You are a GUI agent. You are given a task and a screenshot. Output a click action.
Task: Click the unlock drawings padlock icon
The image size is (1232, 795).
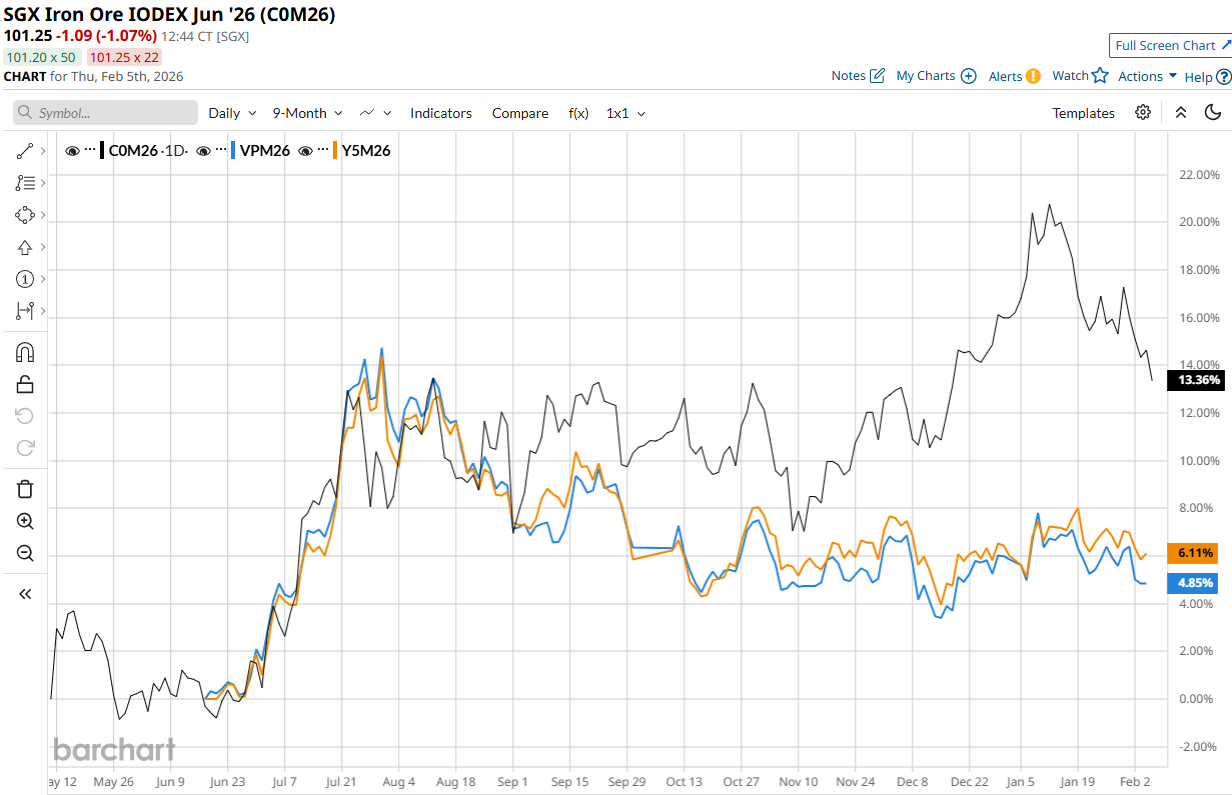[x=25, y=384]
